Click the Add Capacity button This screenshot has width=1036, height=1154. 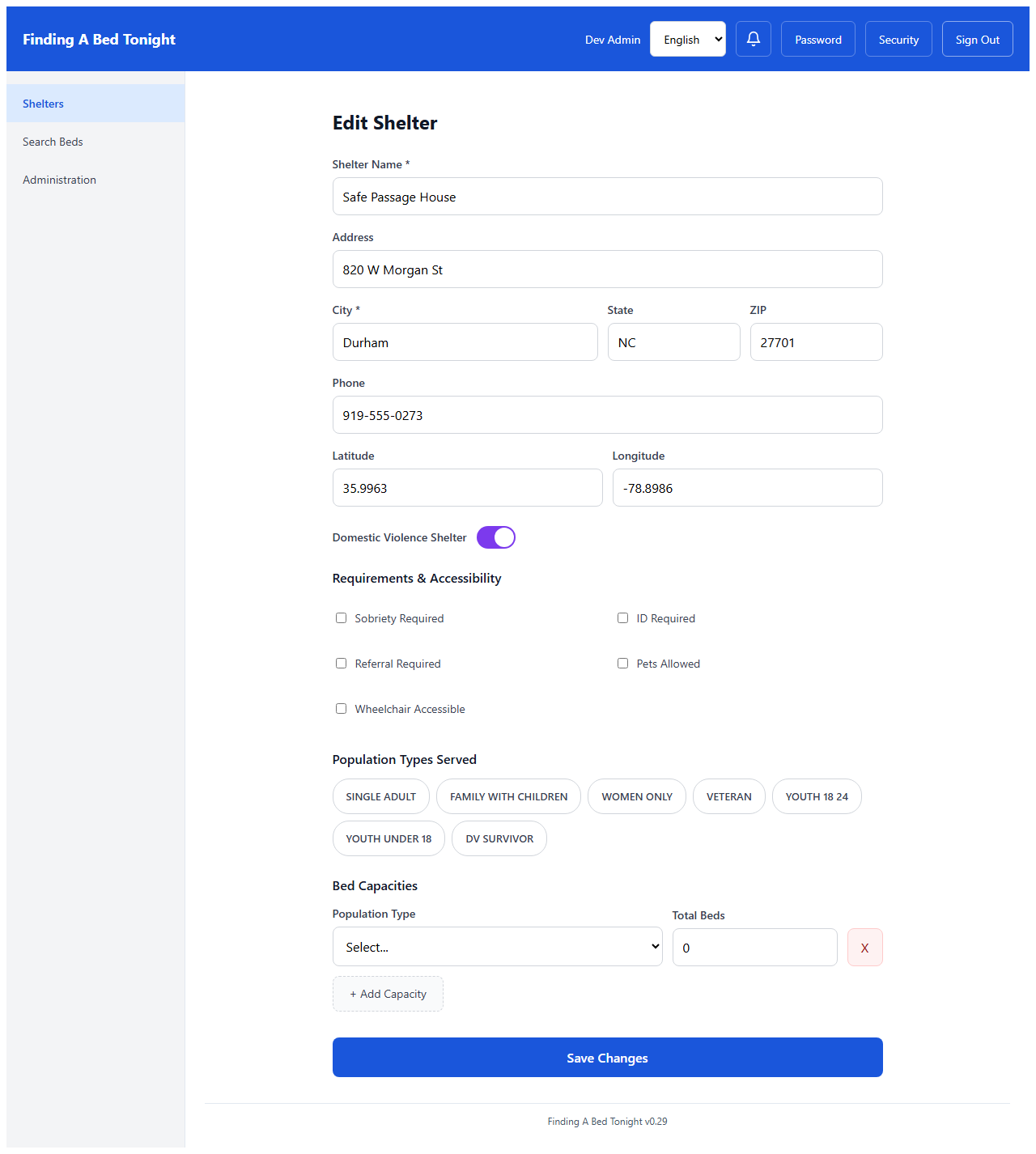pos(388,994)
